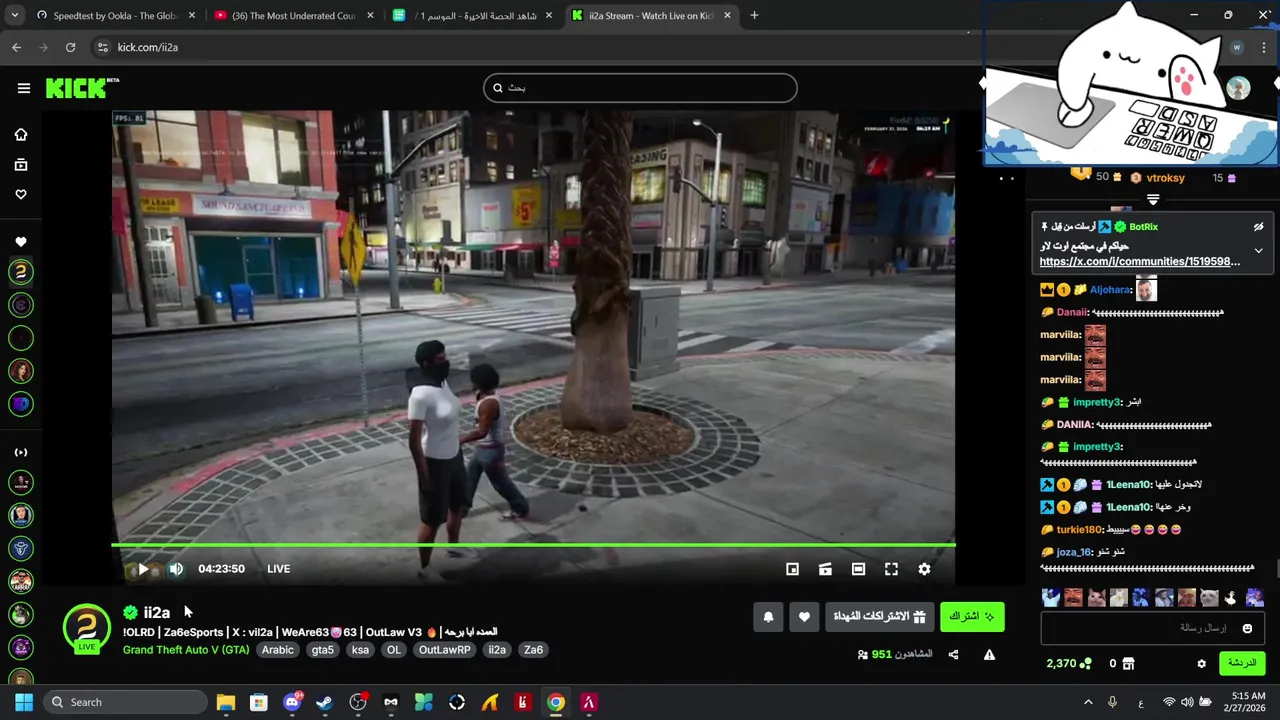The height and width of the screenshot is (720, 1280).
Task: Open the following heart icon in the sidebar
Action: [x=21, y=195]
